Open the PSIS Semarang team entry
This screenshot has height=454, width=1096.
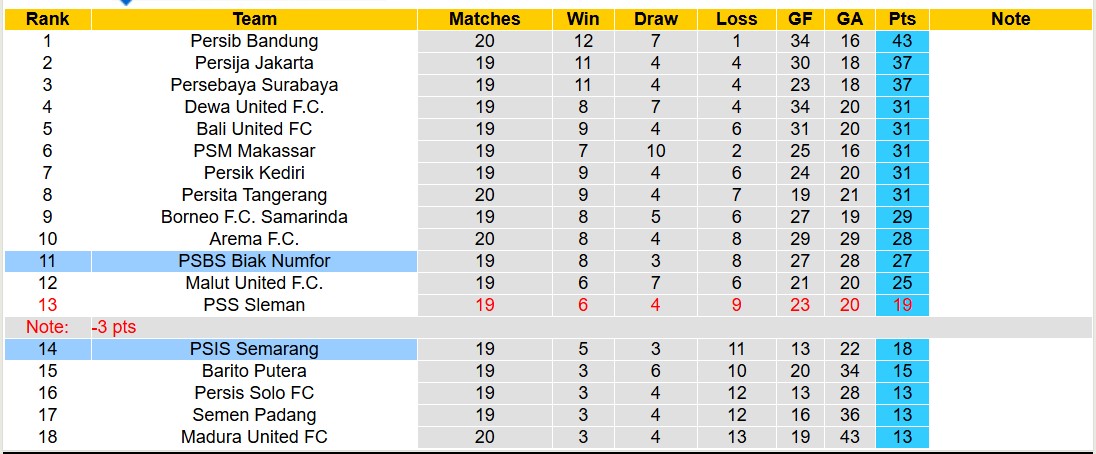click(x=254, y=349)
